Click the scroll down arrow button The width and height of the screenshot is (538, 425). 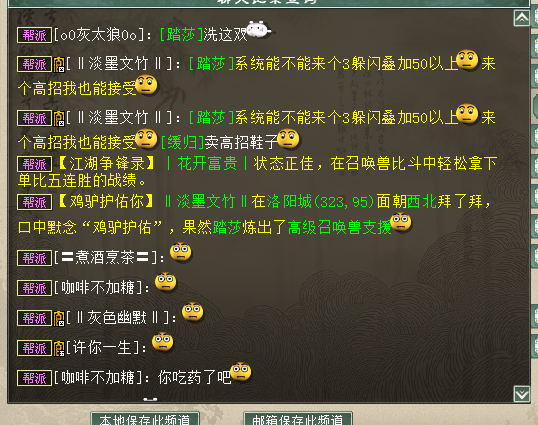(x=522, y=394)
